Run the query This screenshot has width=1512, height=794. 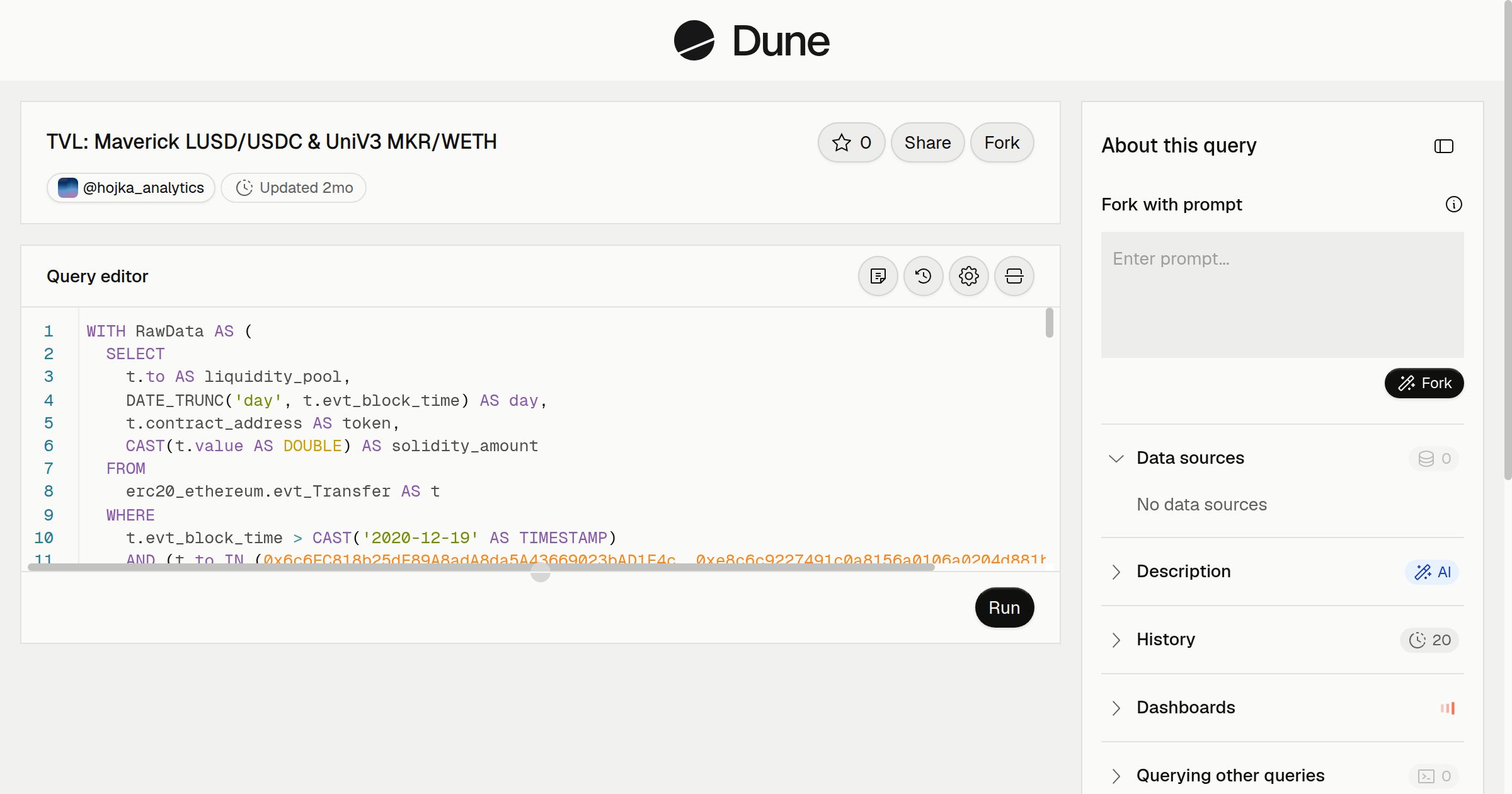click(1004, 607)
